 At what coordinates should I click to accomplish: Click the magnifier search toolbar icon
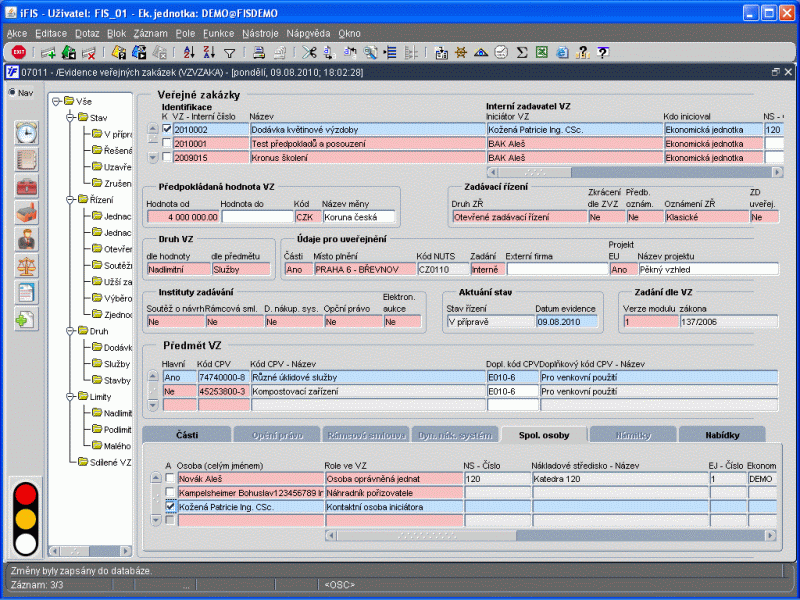(370, 52)
